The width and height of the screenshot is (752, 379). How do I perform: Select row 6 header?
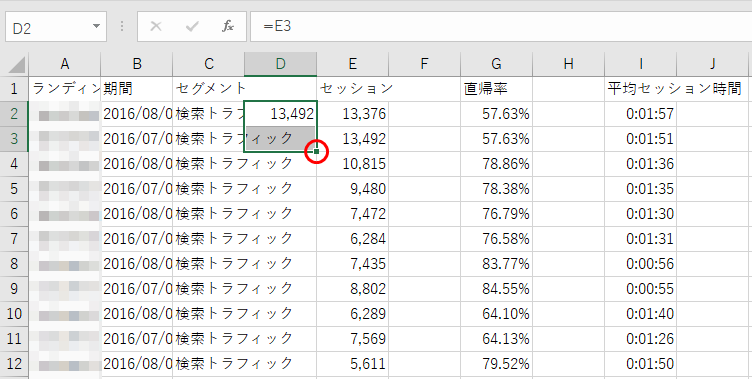(x=14, y=213)
